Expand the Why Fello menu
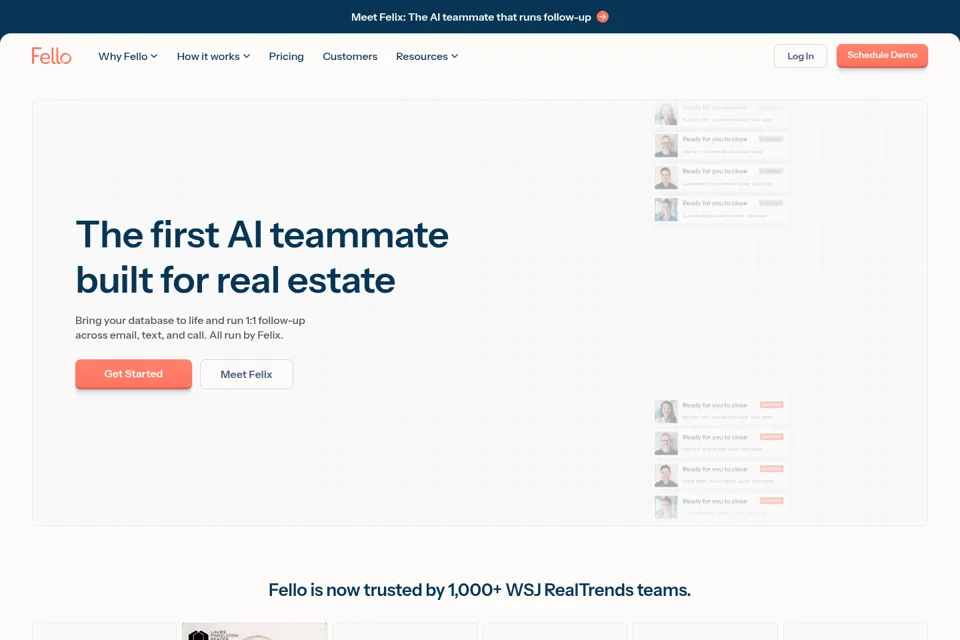Screen dimensions: 960x640 (x=128, y=56)
